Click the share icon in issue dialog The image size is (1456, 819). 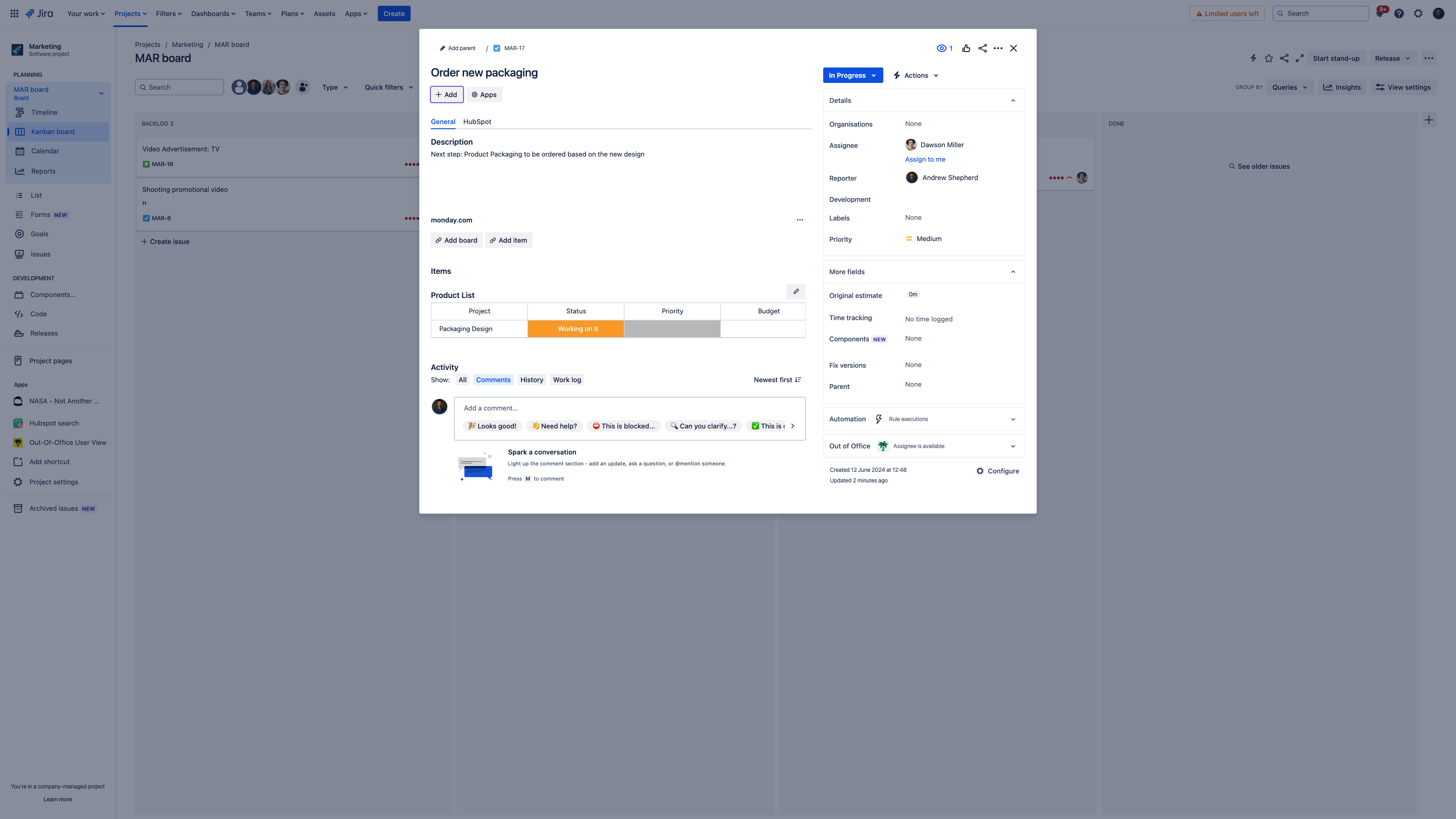pyautogui.click(x=982, y=48)
